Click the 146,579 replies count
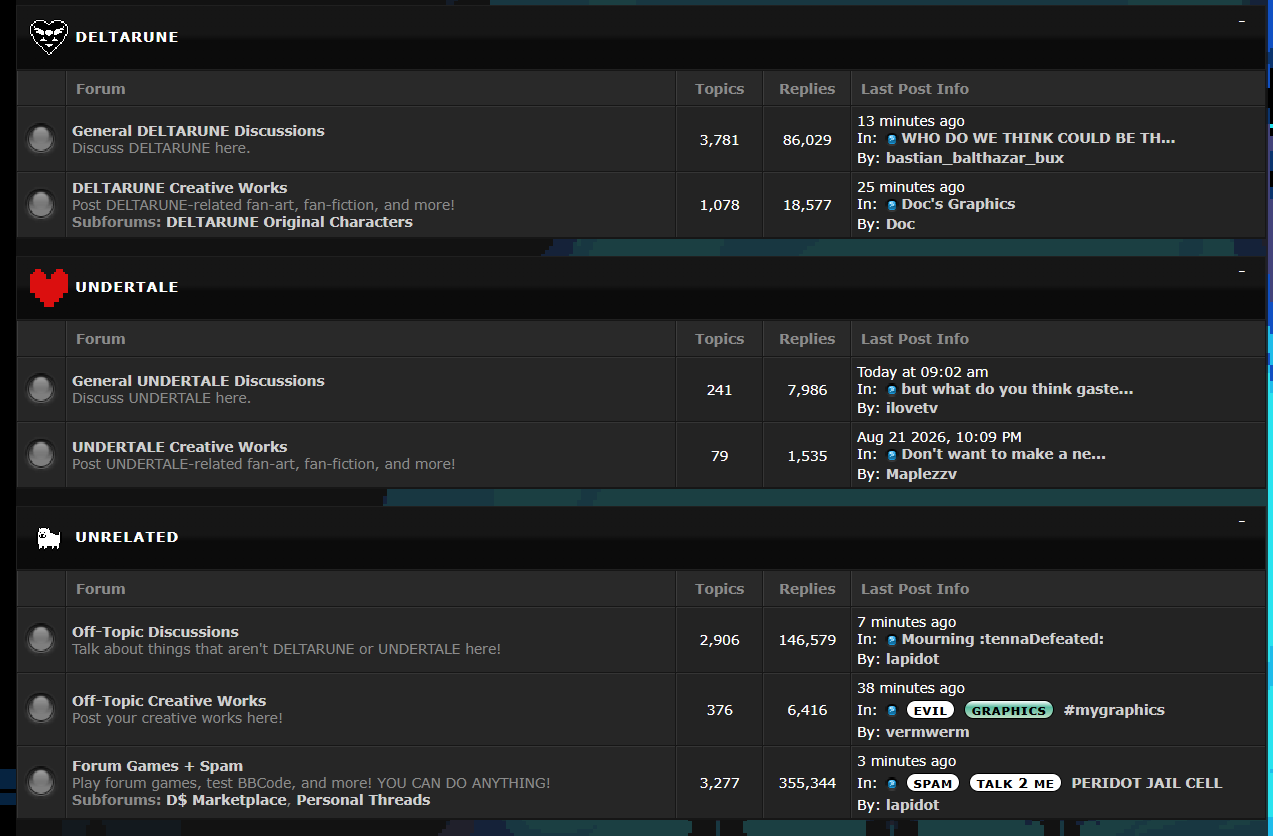1273x836 pixels. pos(807,640)
